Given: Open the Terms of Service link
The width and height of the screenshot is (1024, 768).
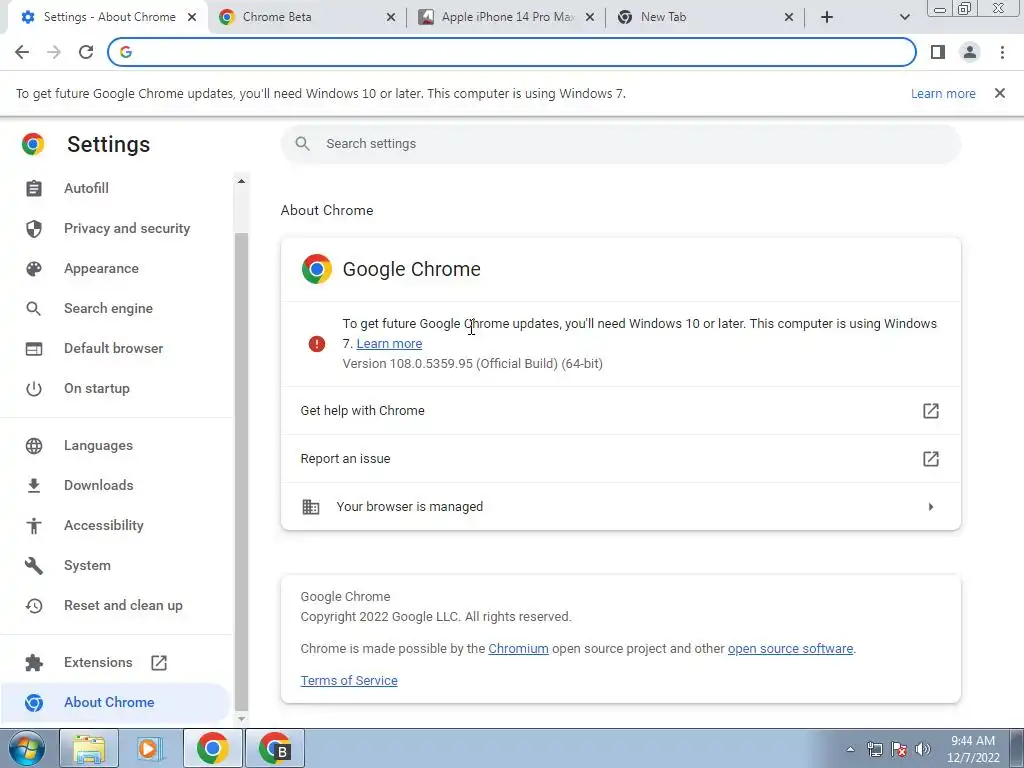Looking at the screenshot, I should [349, 680].
